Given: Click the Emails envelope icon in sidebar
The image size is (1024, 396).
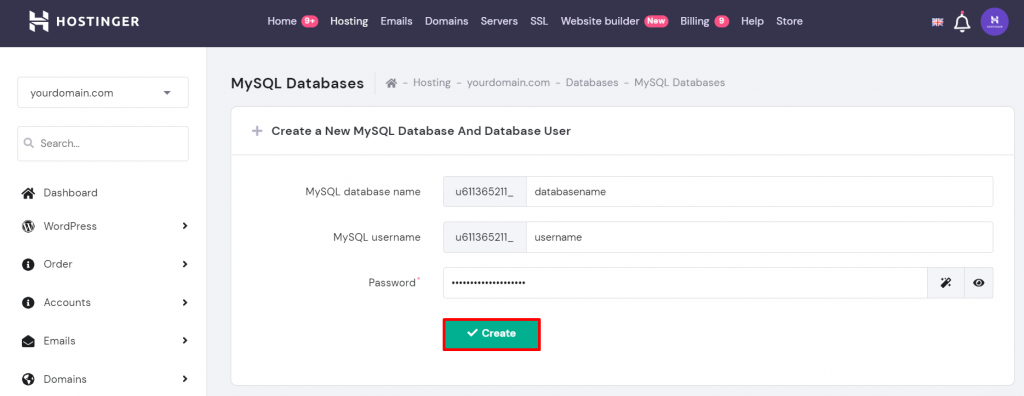Looking at the screenshot, I should (27, 341).
